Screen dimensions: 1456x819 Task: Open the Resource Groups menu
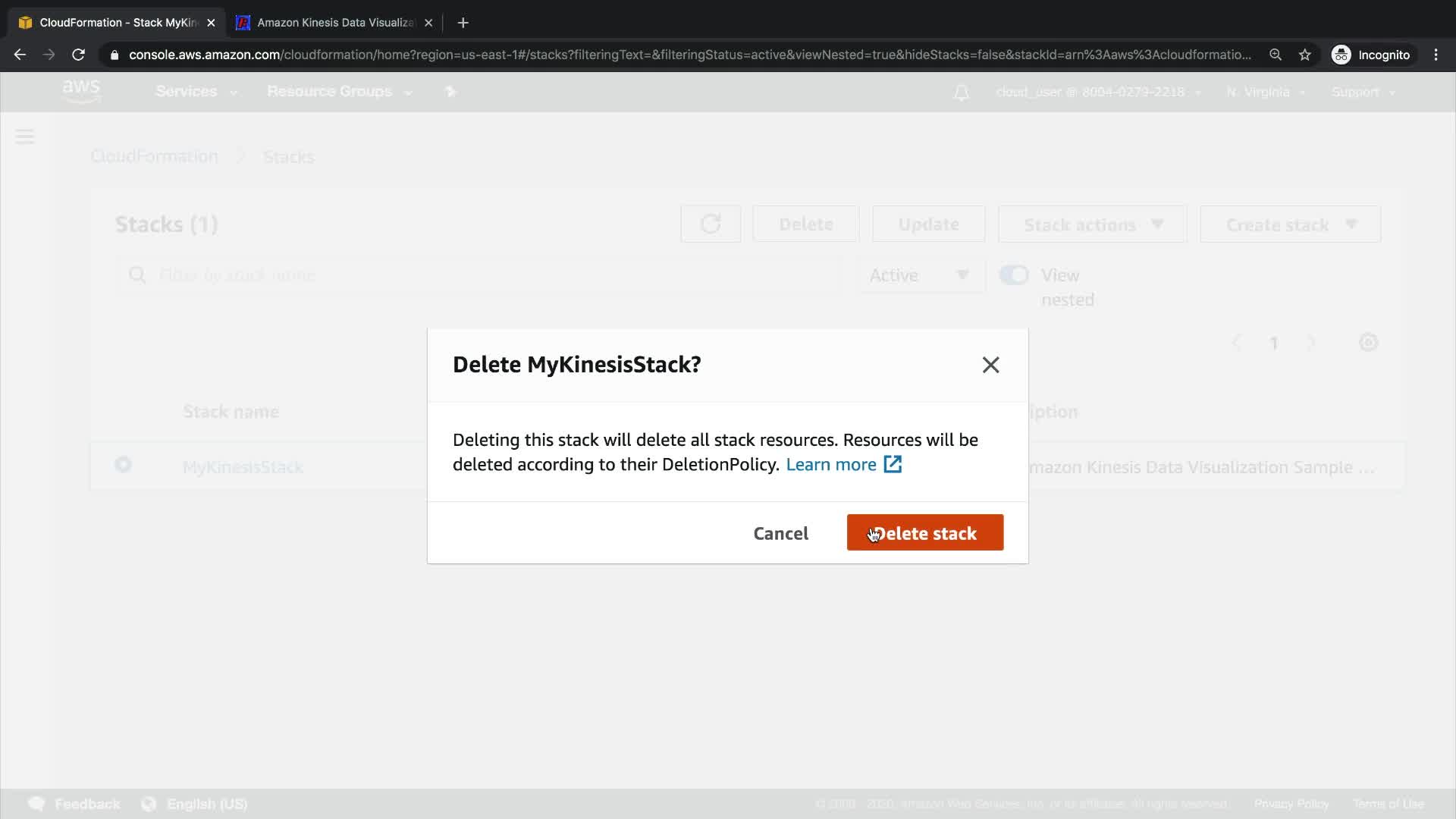339,92
